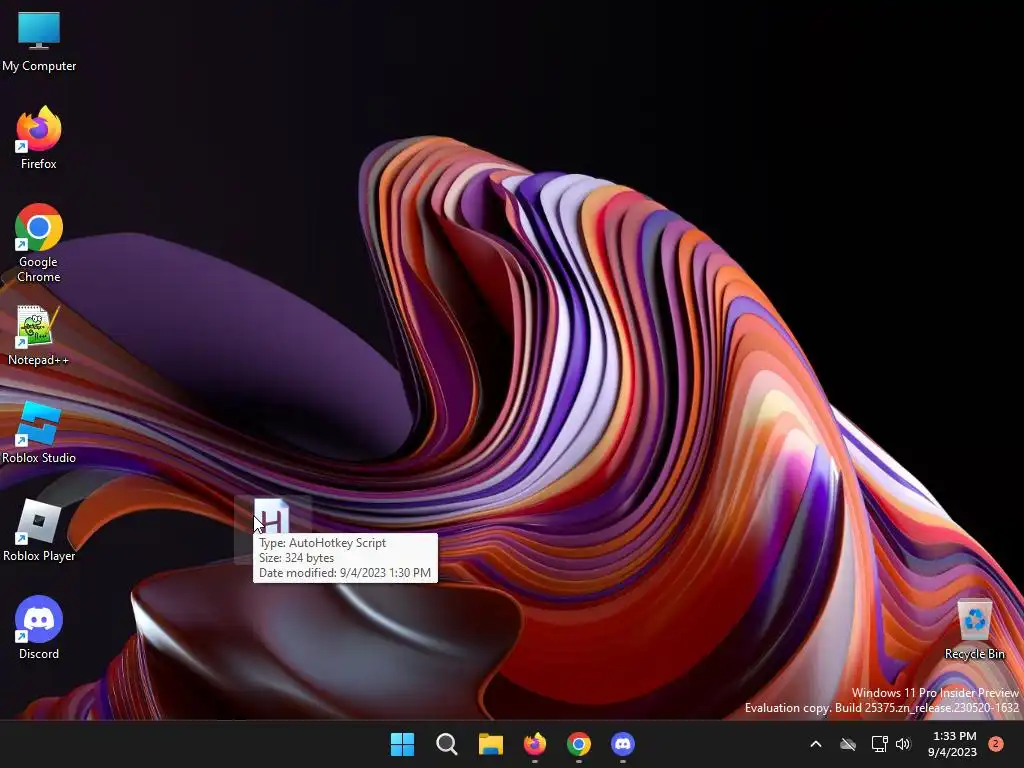Open the notification badge showing 2
Screen dimensions: 1024x768
[x=996, y=744]
